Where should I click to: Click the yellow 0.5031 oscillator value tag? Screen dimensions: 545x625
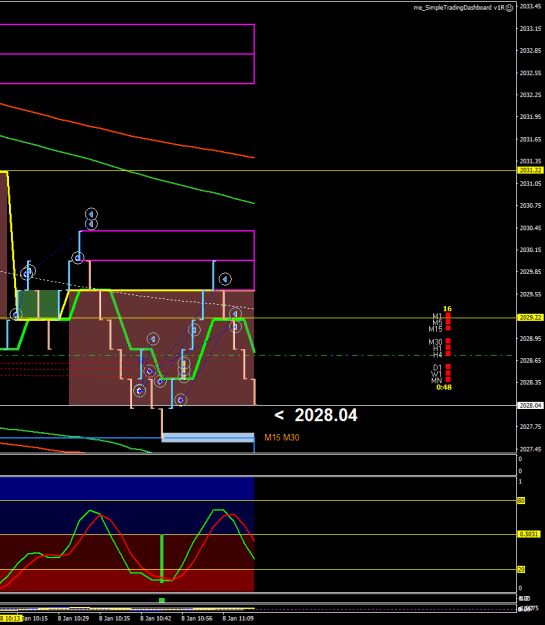[529, 534]
